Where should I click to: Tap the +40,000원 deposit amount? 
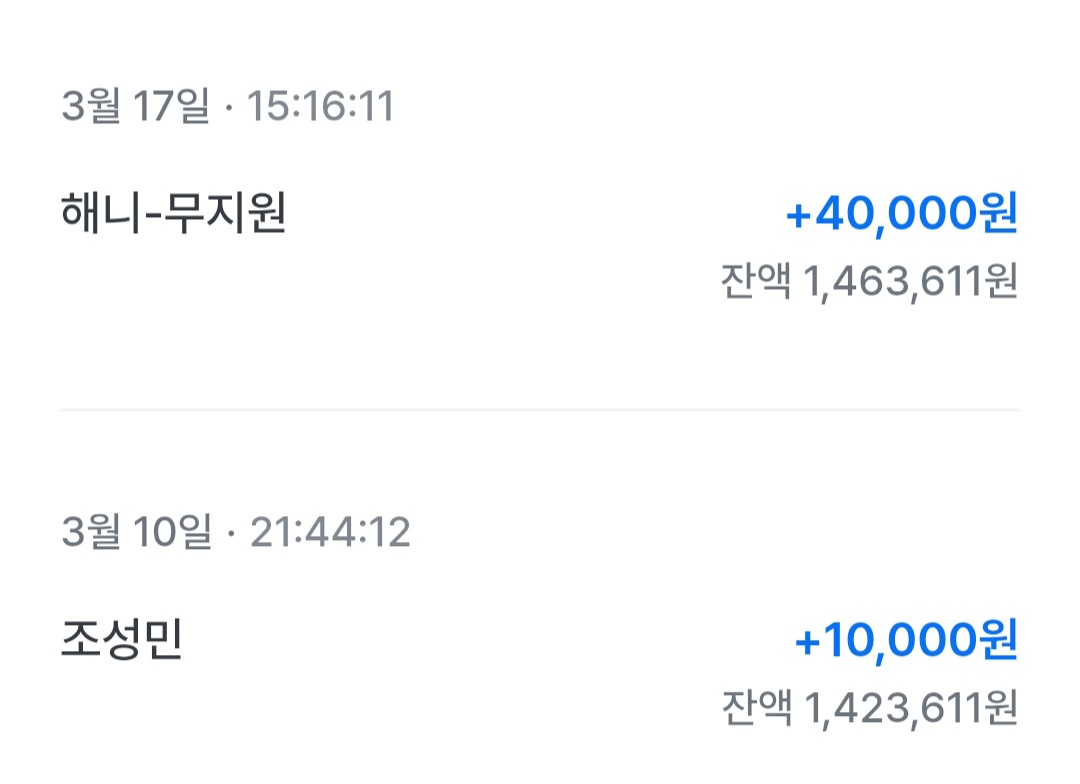[x=902, y=214]
